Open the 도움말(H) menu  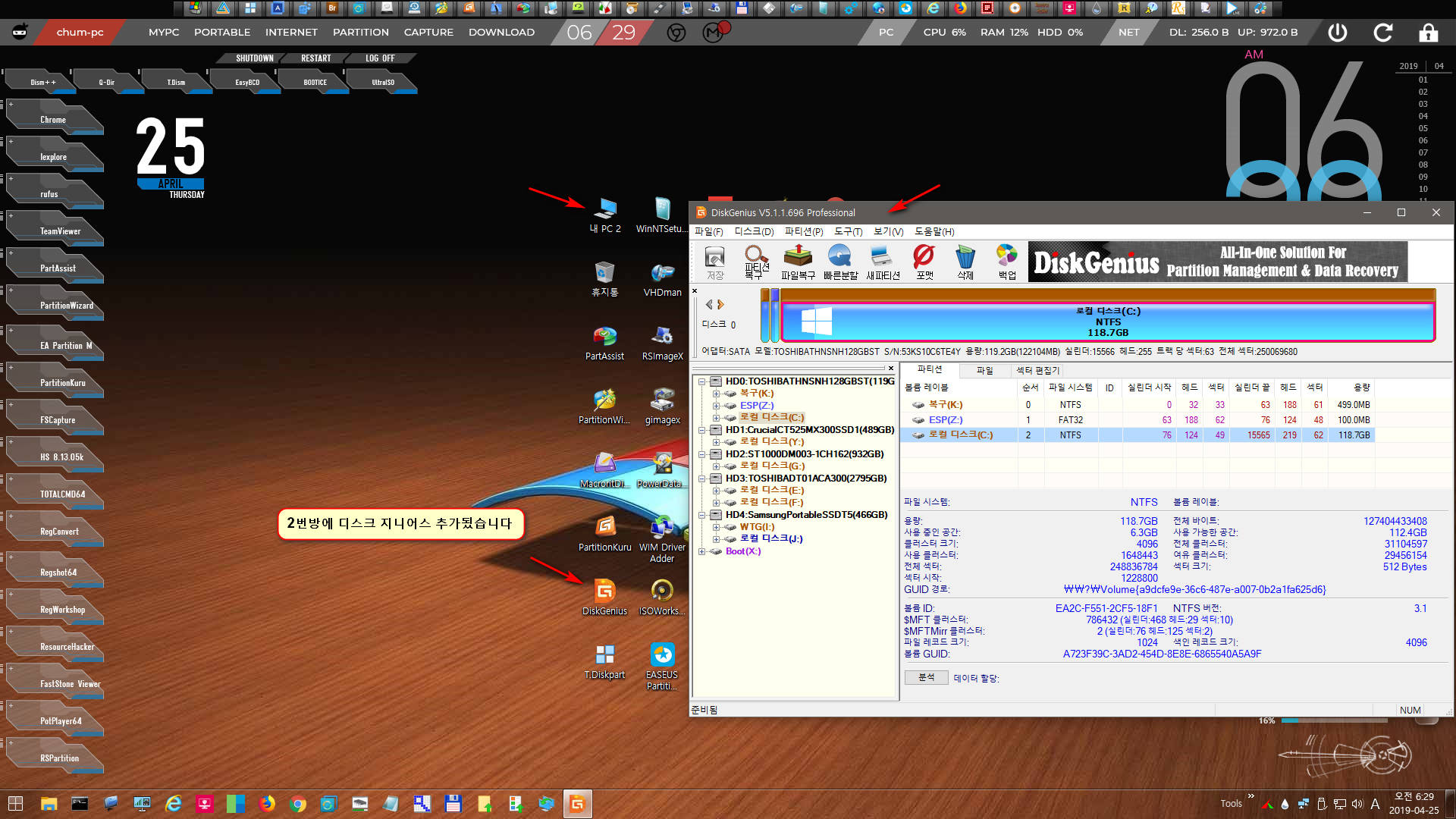click(934, 231)
